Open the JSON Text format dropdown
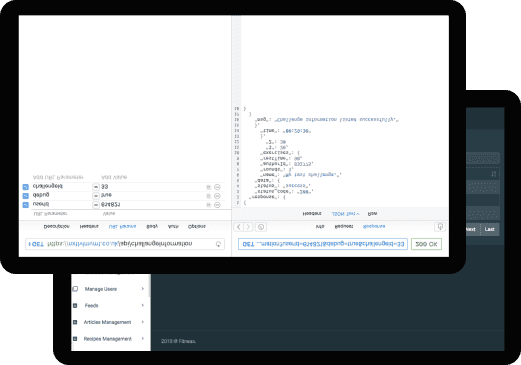The width and height of the screenshot is (521, 365). (x=345, y=214)
